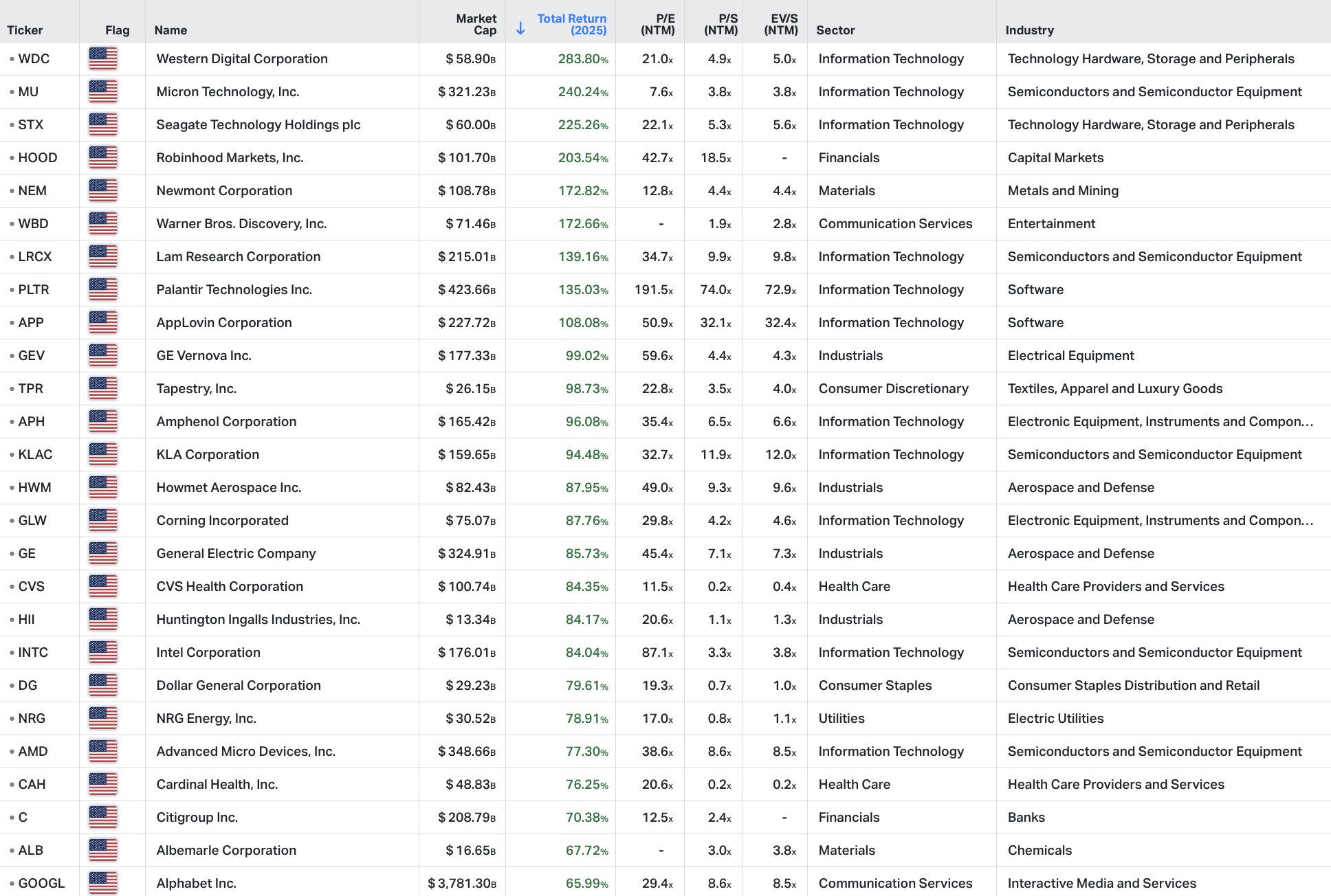
Task: Select the Ticker column header
Action: pos(25,30)
